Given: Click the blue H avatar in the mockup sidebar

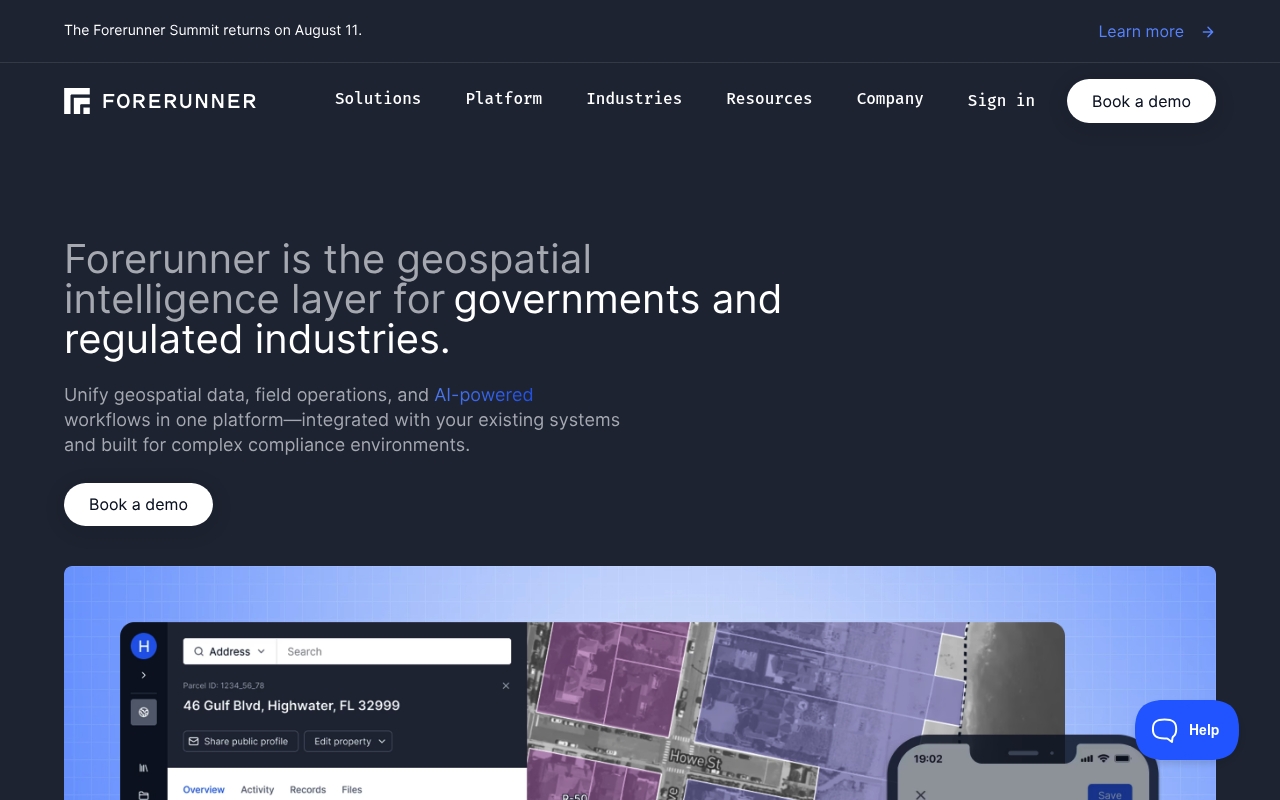Looking at the screenshot, I should 144,646.
